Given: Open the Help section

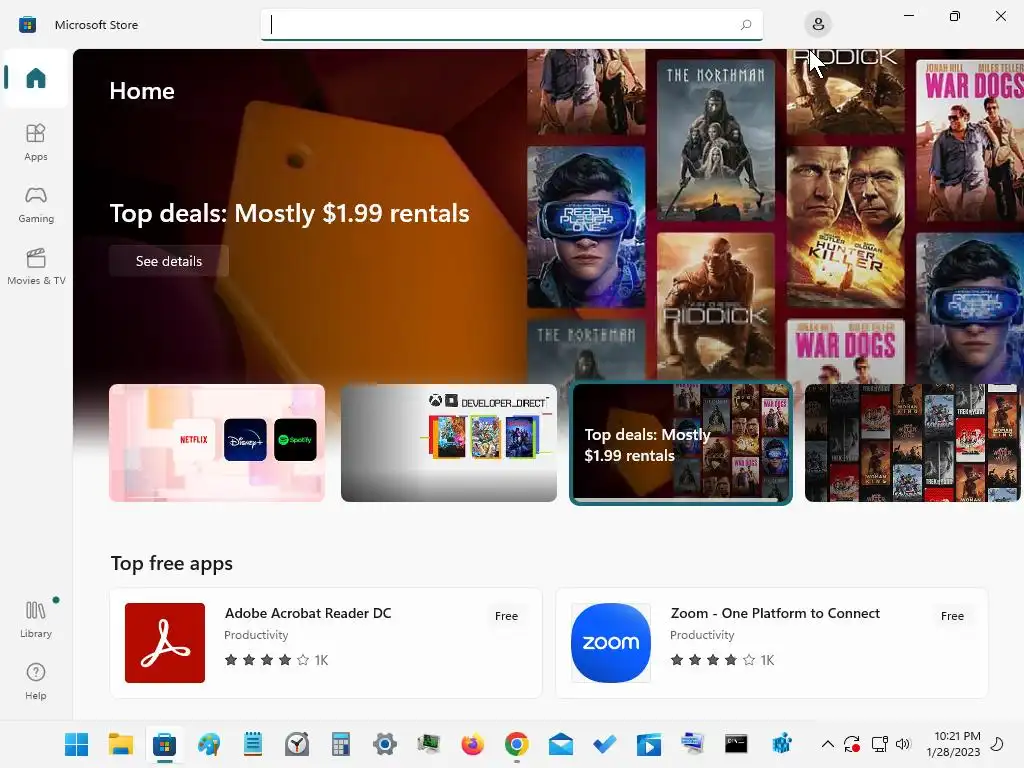Looking at the screenshot, I should (x=36, y=680).
